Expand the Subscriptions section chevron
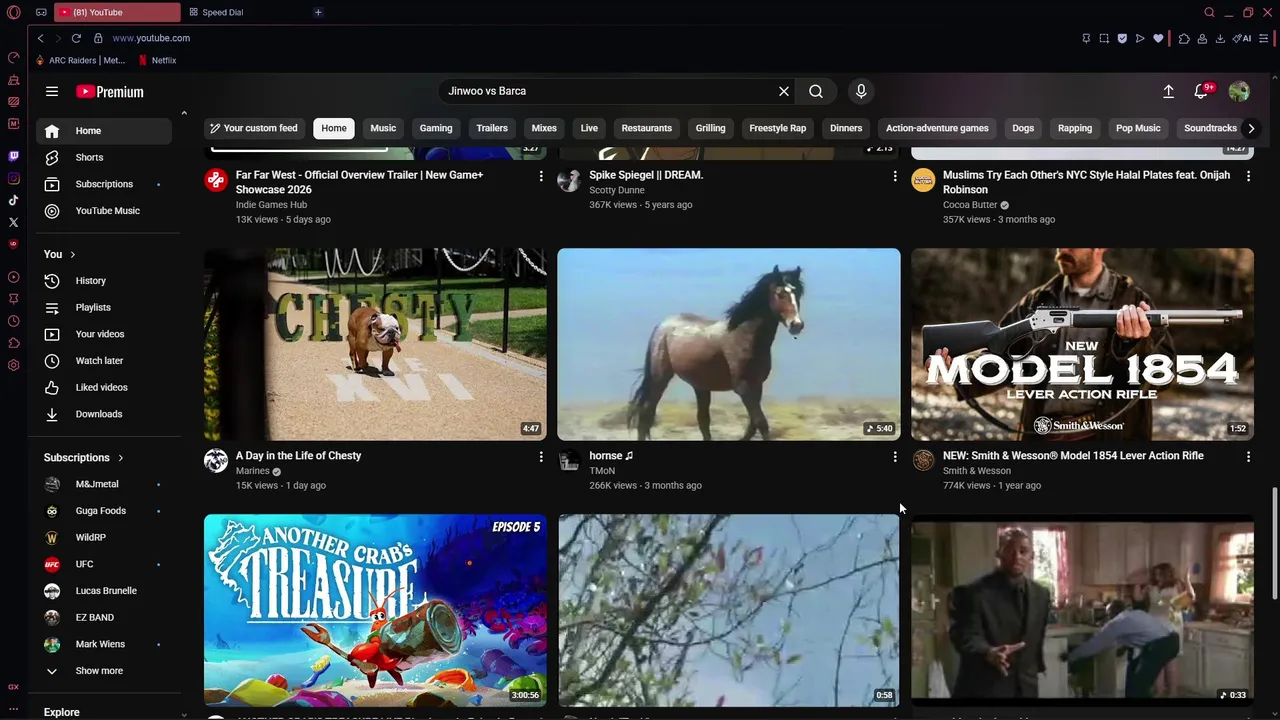Image resolution: width=1280 pixels, height=720 pixels. pyautogui.click(x=120, y=458)
